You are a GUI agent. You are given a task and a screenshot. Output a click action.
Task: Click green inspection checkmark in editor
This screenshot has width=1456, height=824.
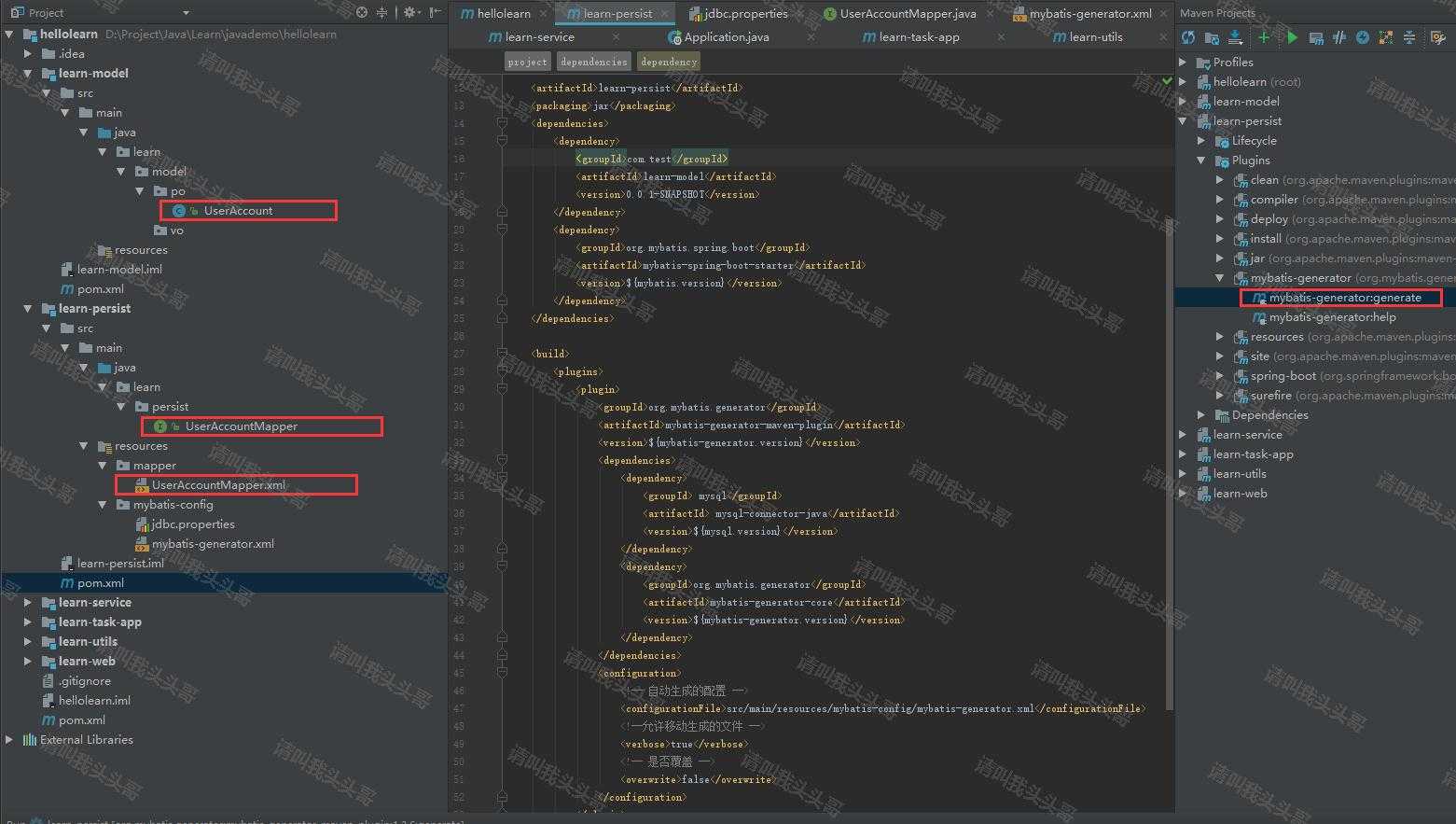[x=1167, y=80]
